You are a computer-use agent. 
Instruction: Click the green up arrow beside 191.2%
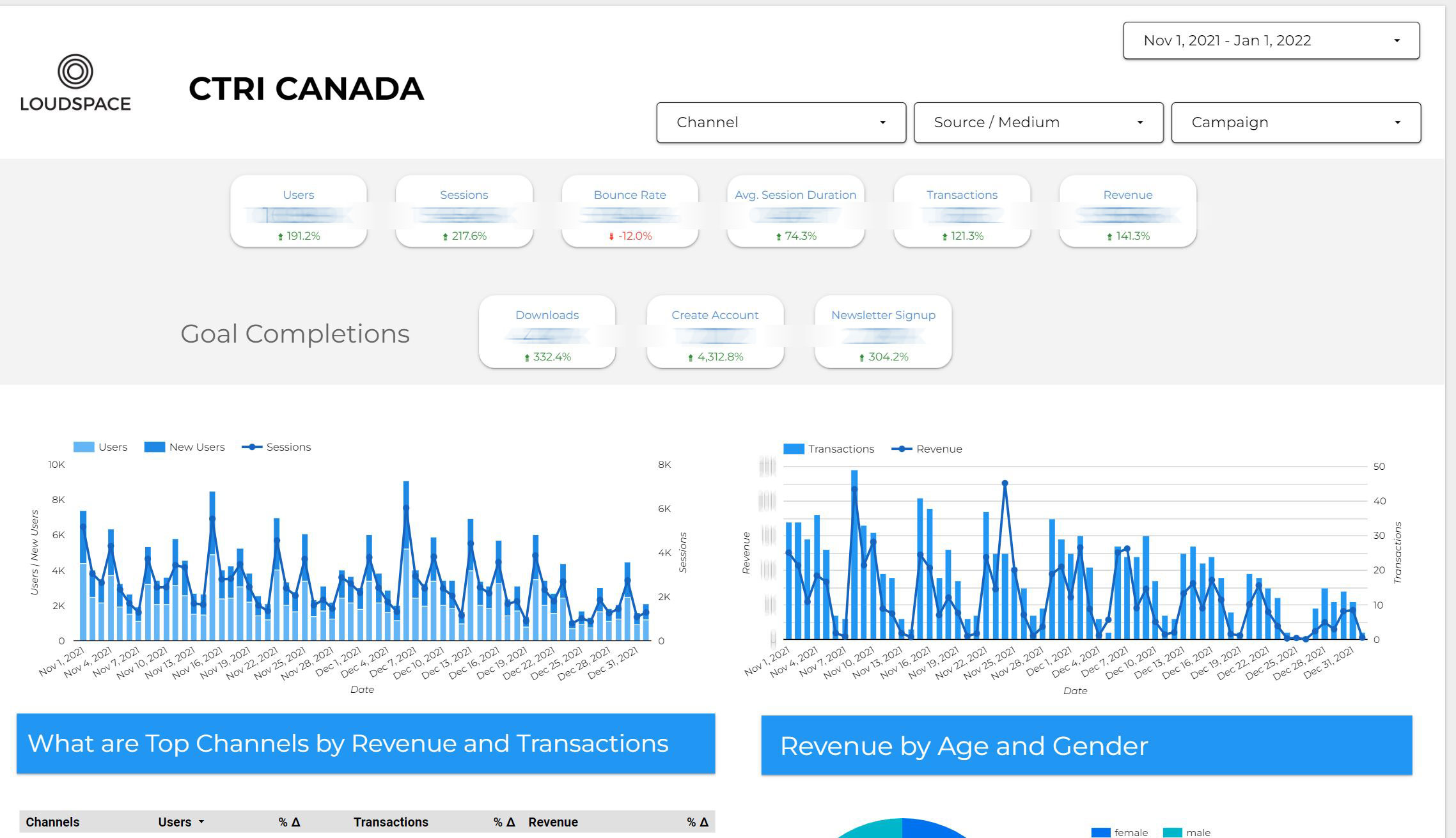(280, 237)
